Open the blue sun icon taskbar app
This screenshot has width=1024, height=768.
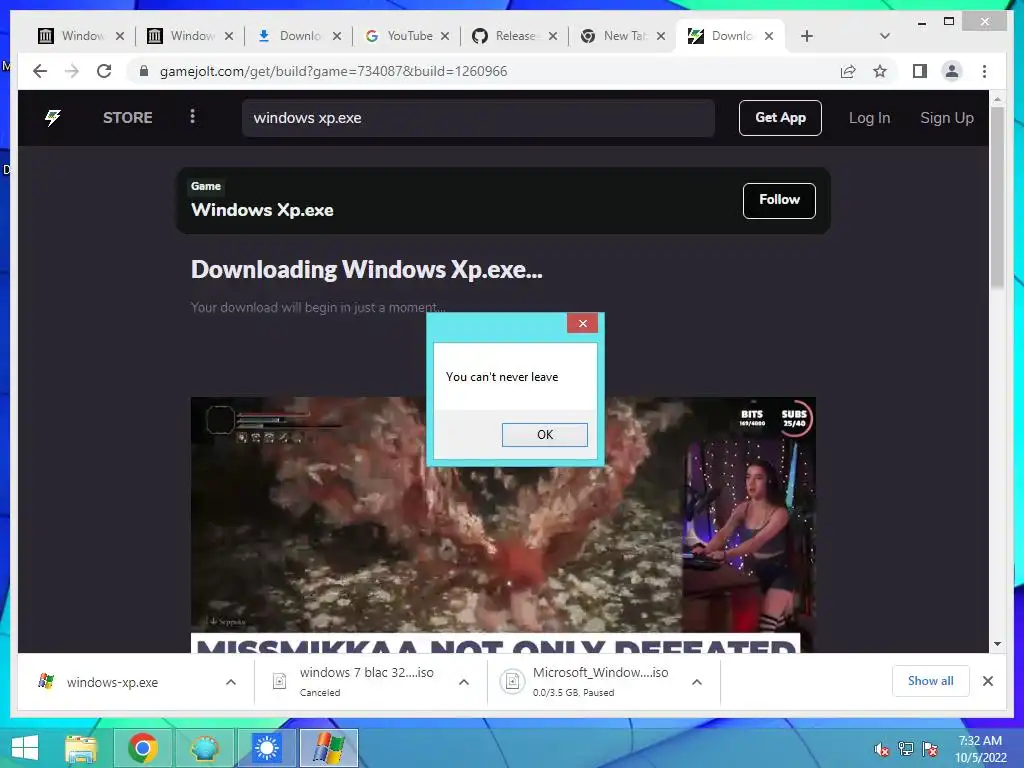click(266, 748)
